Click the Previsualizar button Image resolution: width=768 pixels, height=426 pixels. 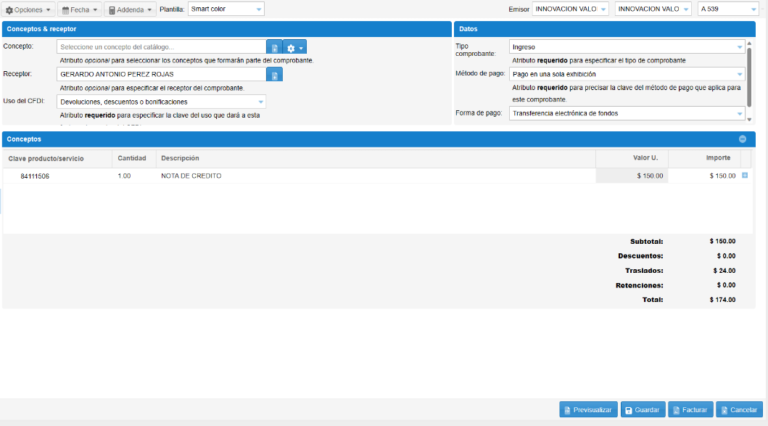click(587, 409)
